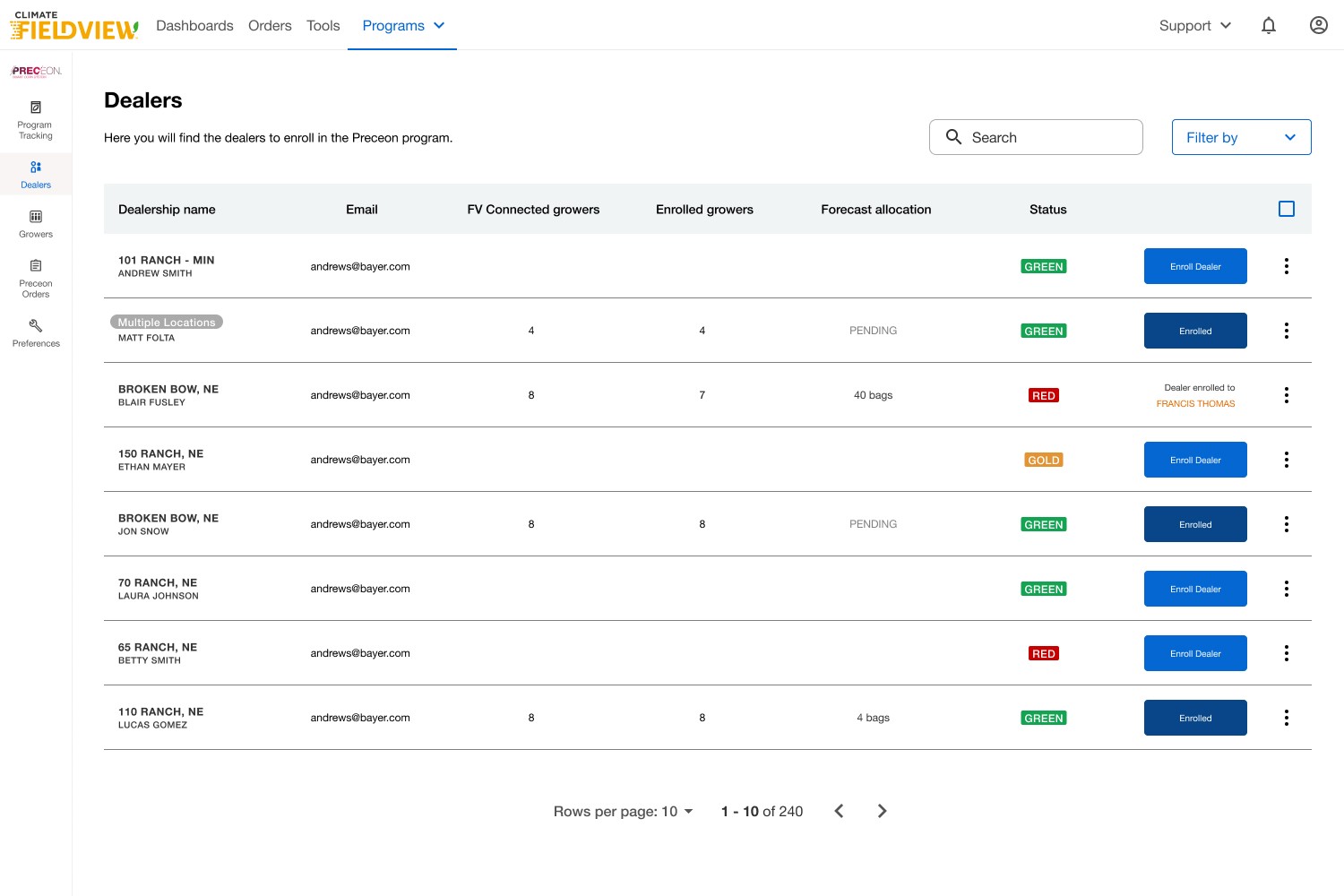Click the Email column header
The image size is (1344, 896).
tap(362, 209)
